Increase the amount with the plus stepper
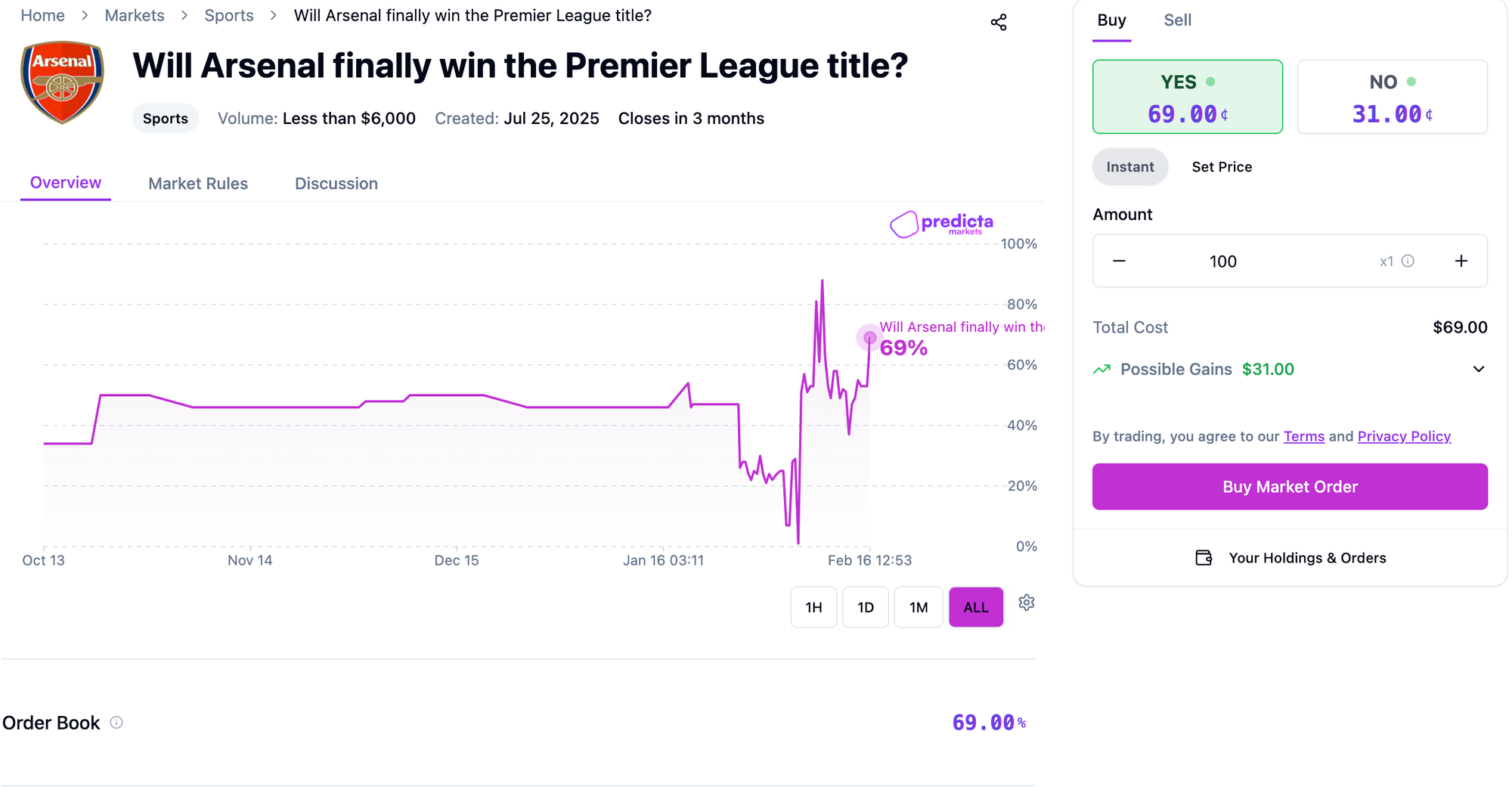Image resolution: width=1512 pixels, height=787 pixels. [x=1461, y=261]
